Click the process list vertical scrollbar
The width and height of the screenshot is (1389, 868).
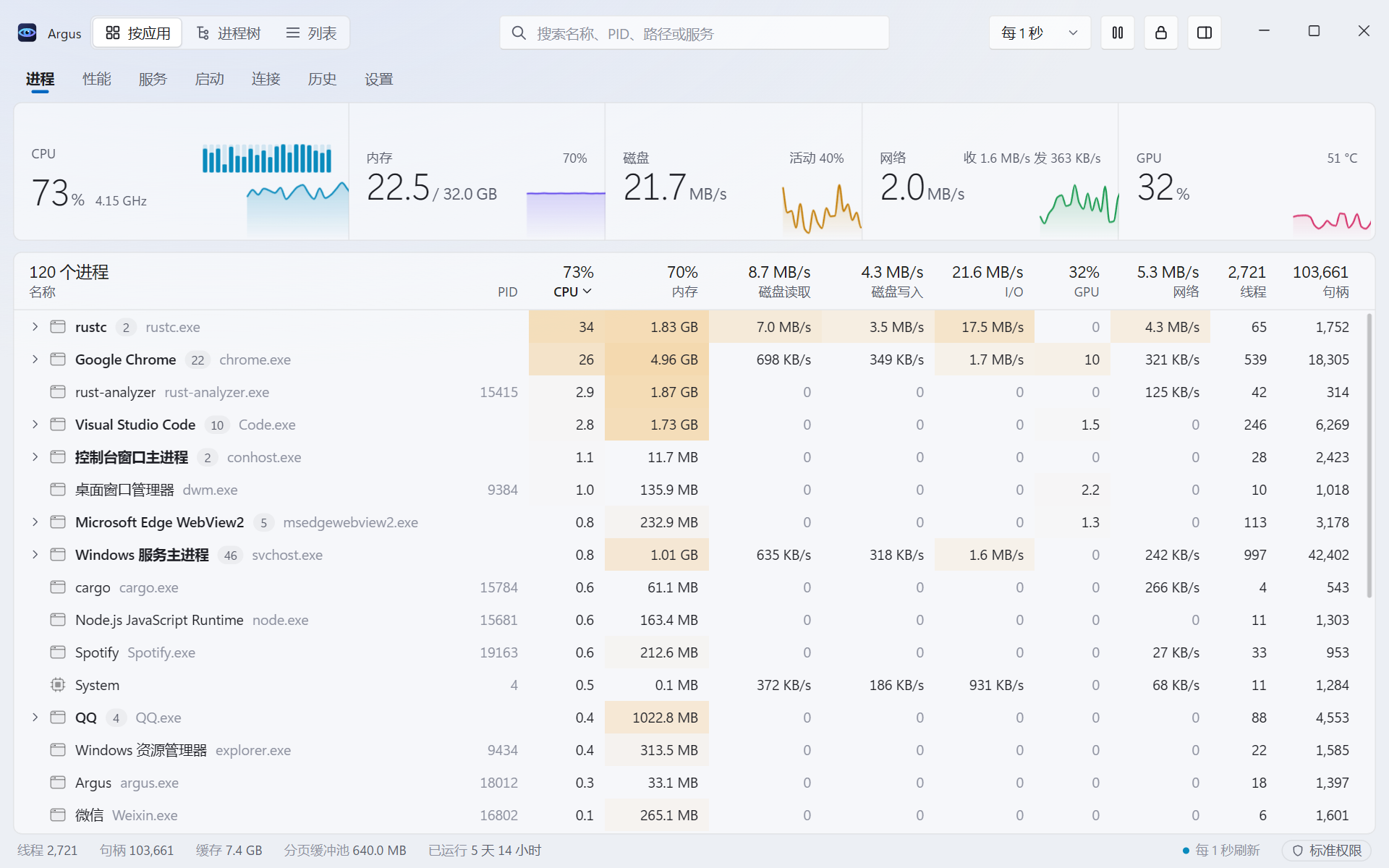click(1369, 456)
